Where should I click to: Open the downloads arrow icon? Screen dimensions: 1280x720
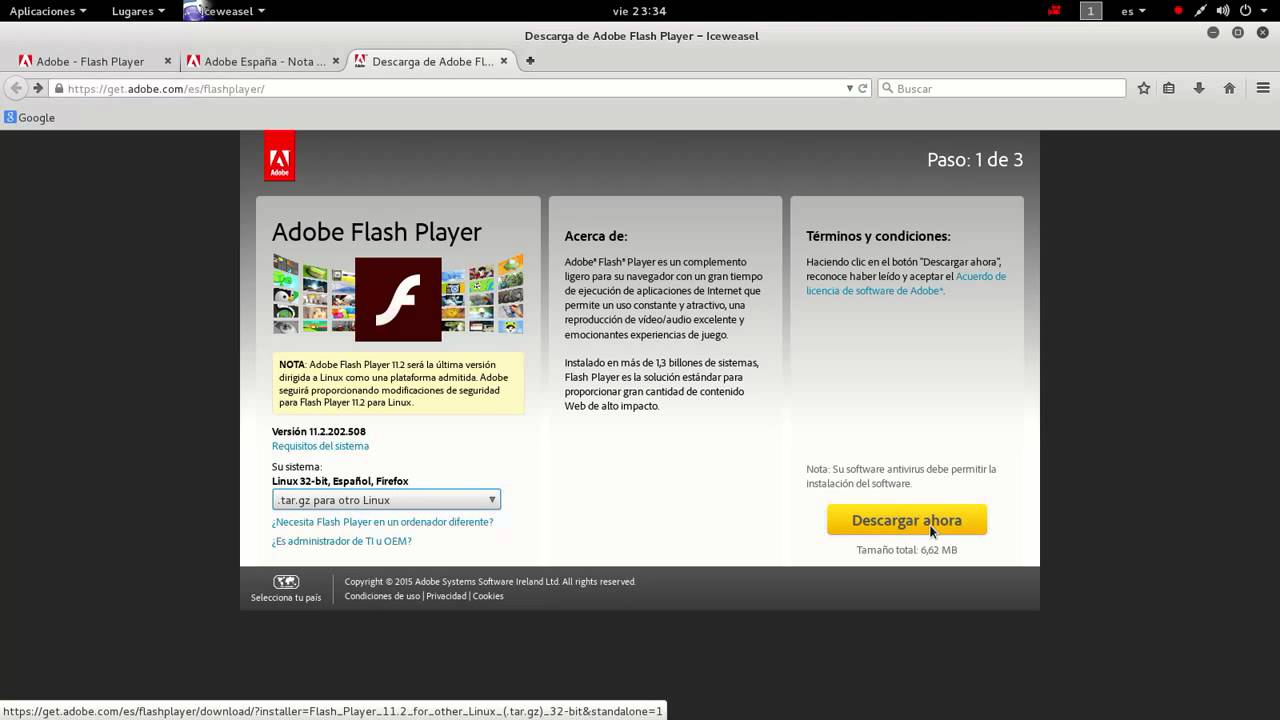pyautogui.click(x=1199, y=88)
